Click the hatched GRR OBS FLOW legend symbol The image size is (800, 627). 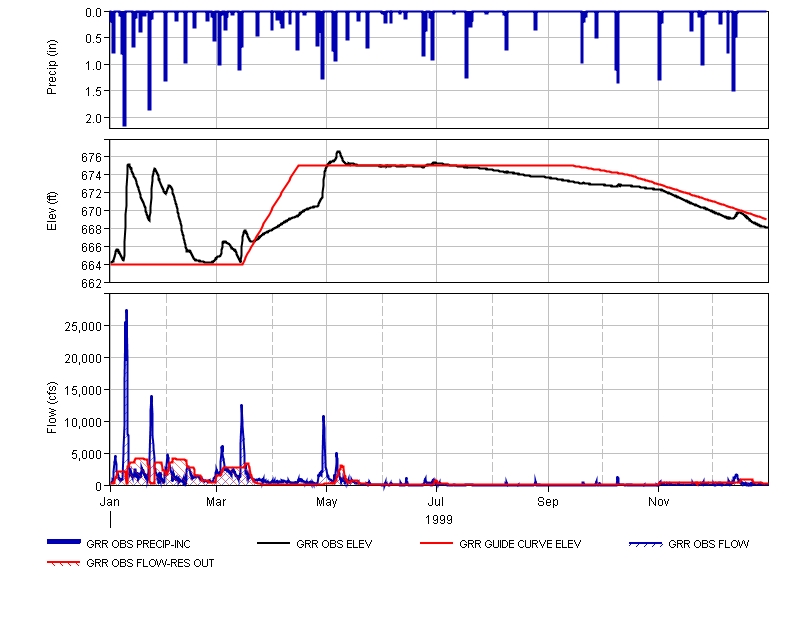[646, 544]
